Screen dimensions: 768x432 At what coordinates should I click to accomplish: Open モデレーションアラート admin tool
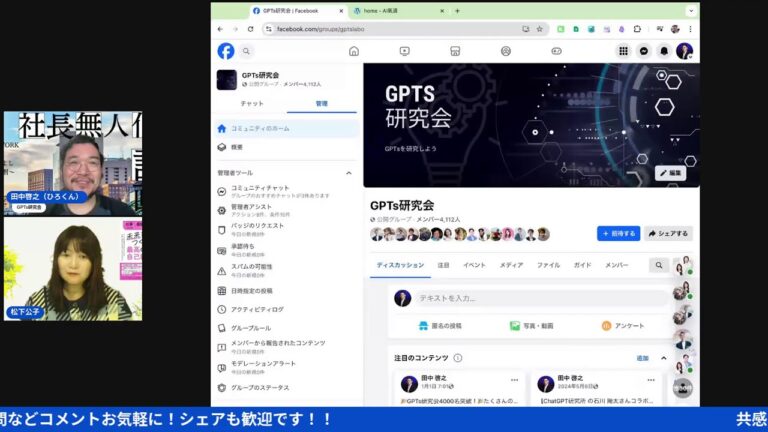[287, 367]
